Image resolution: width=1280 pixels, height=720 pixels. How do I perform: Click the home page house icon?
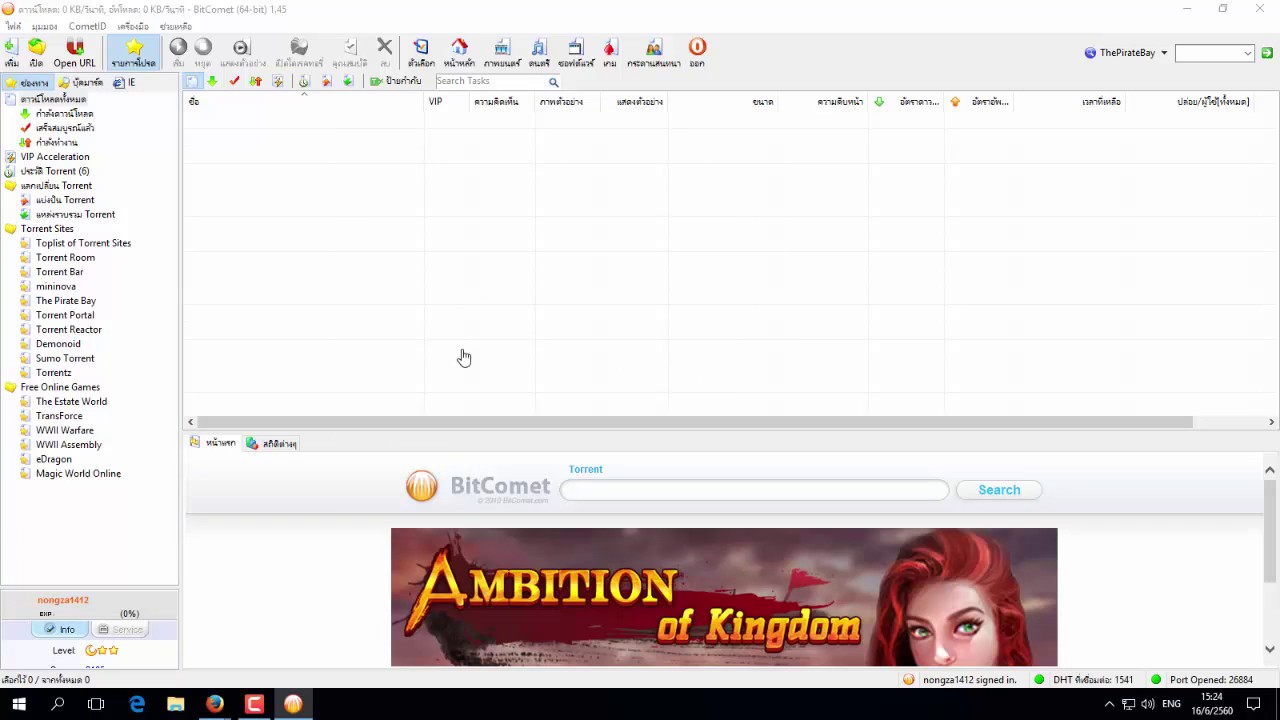[x=459, y=52]
